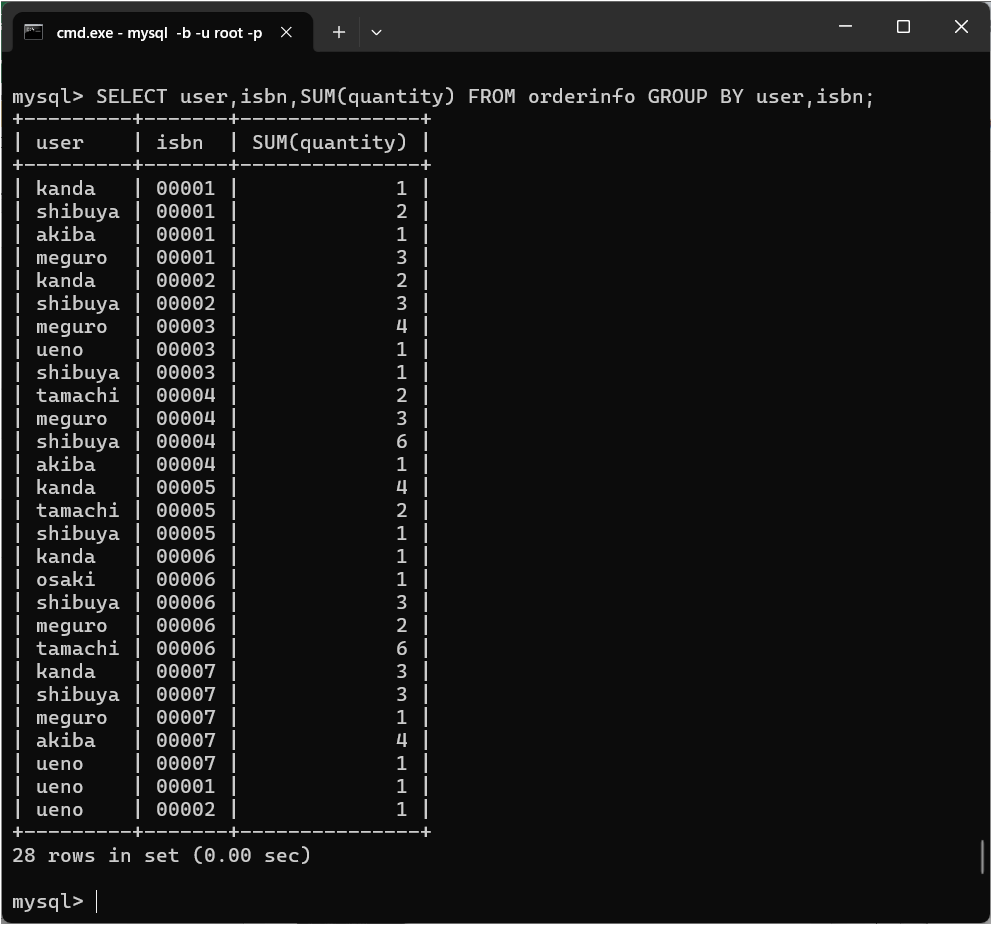Screen dimensions: 992x925
Task: Click the SELECT keyword in the query
Action: [x=131, y=96]
